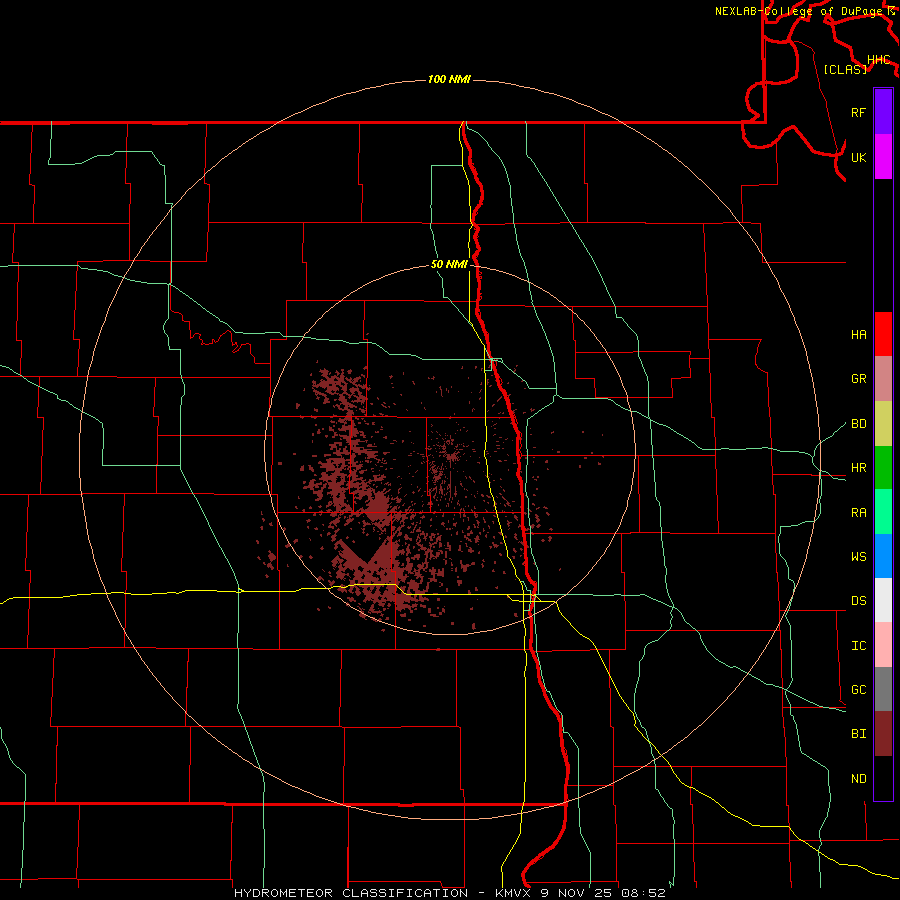900x900 pixels.
Task: Choose the BI dark-red legend swatch
Action: coord(883,734)
